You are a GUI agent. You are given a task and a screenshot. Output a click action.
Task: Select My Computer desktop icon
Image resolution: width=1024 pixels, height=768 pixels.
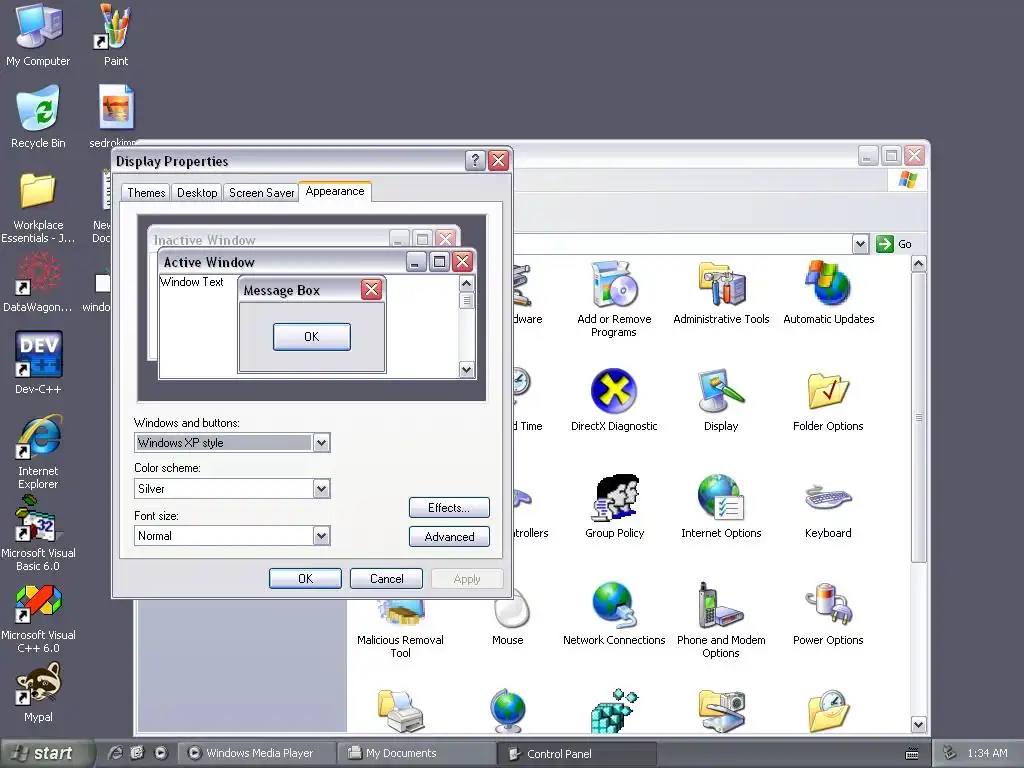coord(38,35)
